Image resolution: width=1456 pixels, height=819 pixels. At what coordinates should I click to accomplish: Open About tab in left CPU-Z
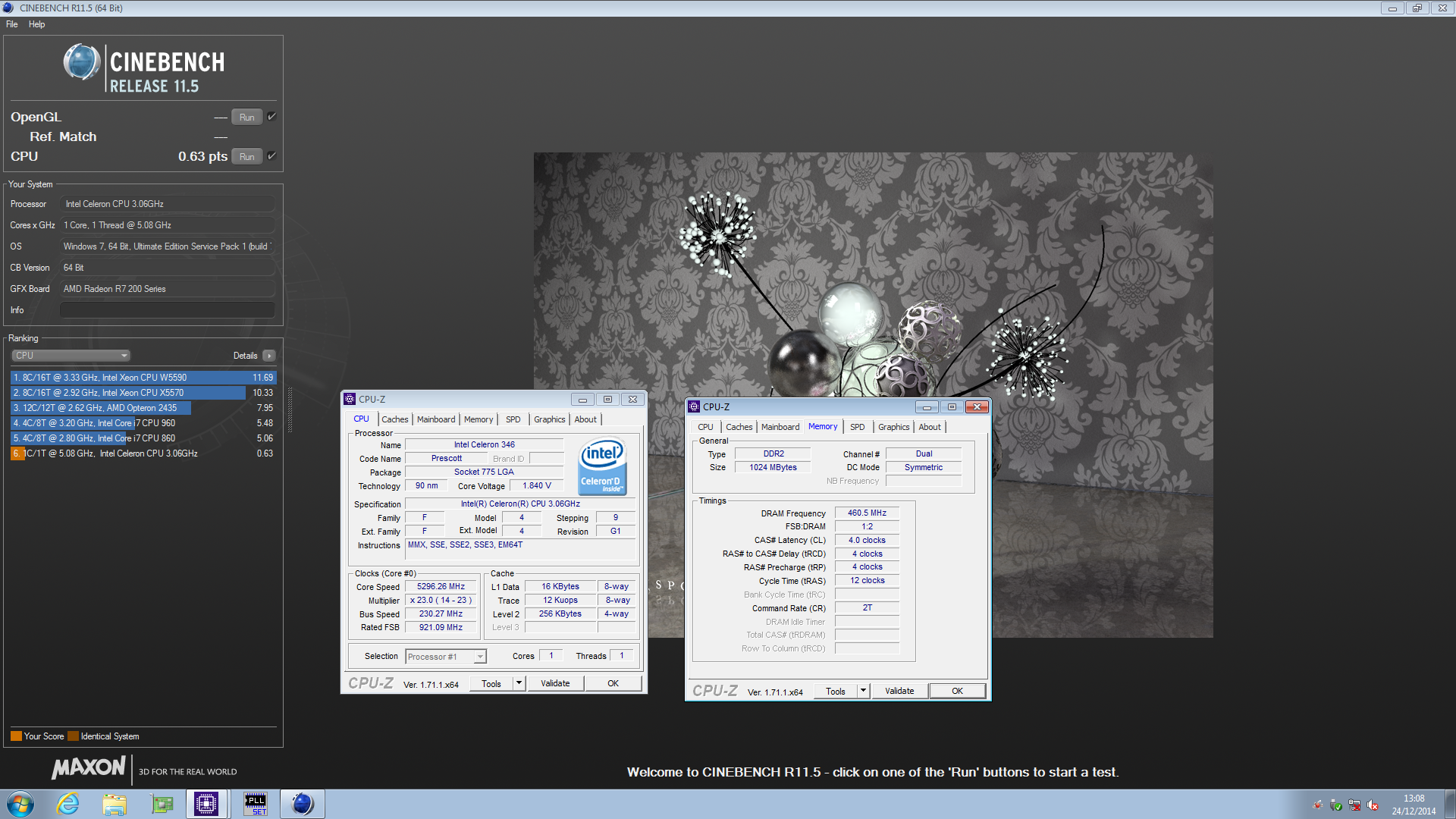tap(585, 419)
